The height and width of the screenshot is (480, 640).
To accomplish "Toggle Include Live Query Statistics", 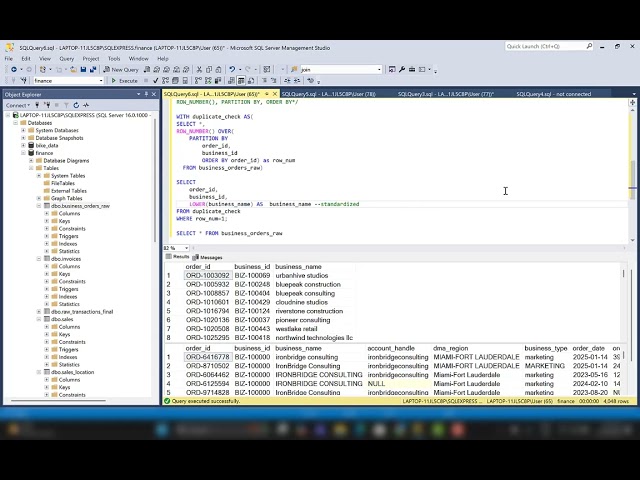I will [x=208, y=81].
